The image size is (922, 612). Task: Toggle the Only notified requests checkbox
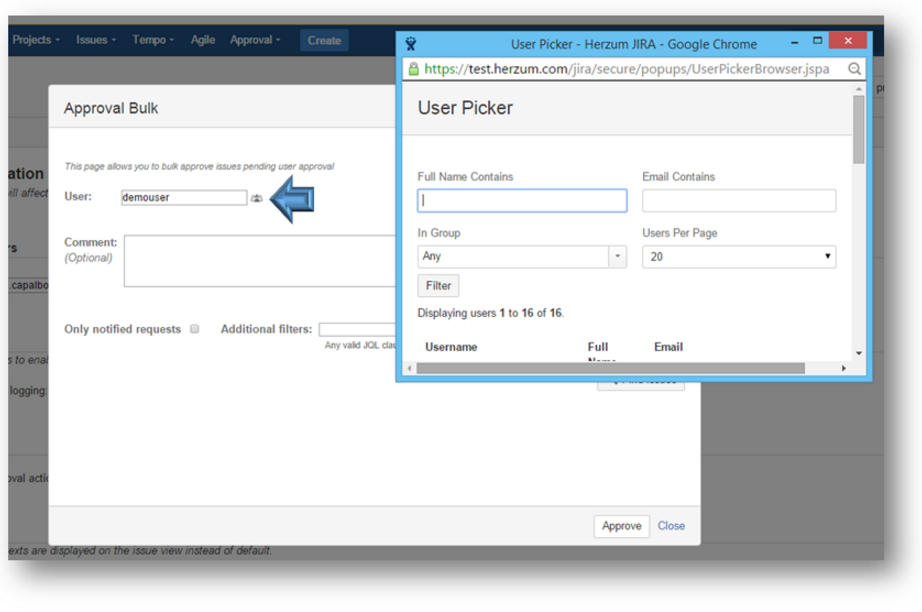pos(195,329)
